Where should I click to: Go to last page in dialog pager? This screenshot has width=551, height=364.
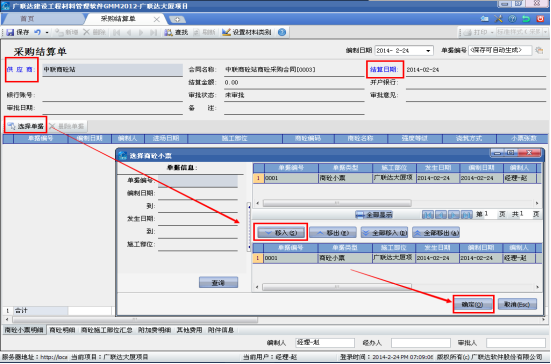[467, 214]
